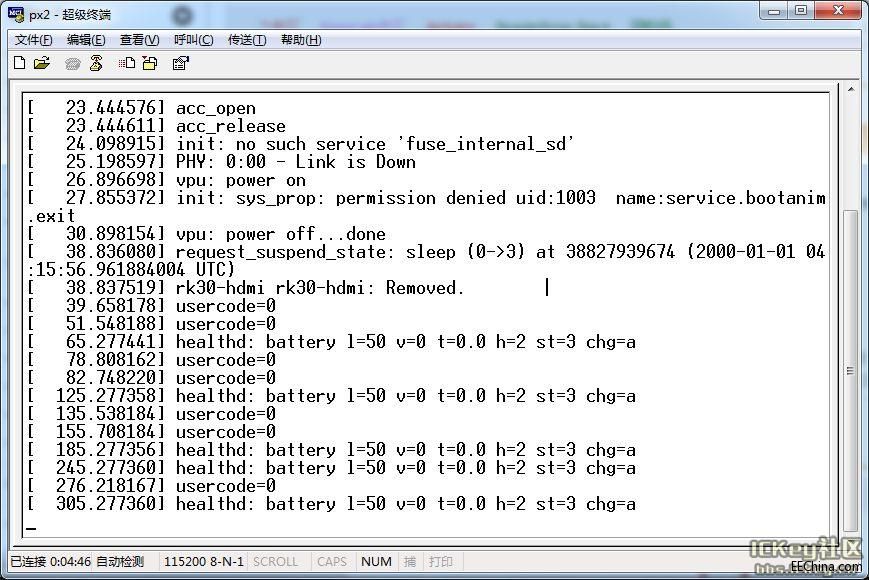Screen dimensions: 869x580
Task: Click the grayed-out Call phone icon
Action: pyautogui.click(x=73, y=63)
